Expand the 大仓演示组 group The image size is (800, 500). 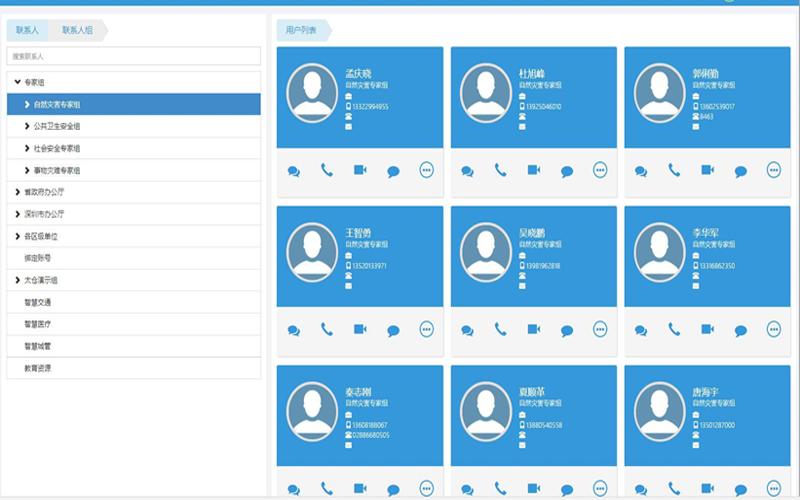[x=17, y=280]
